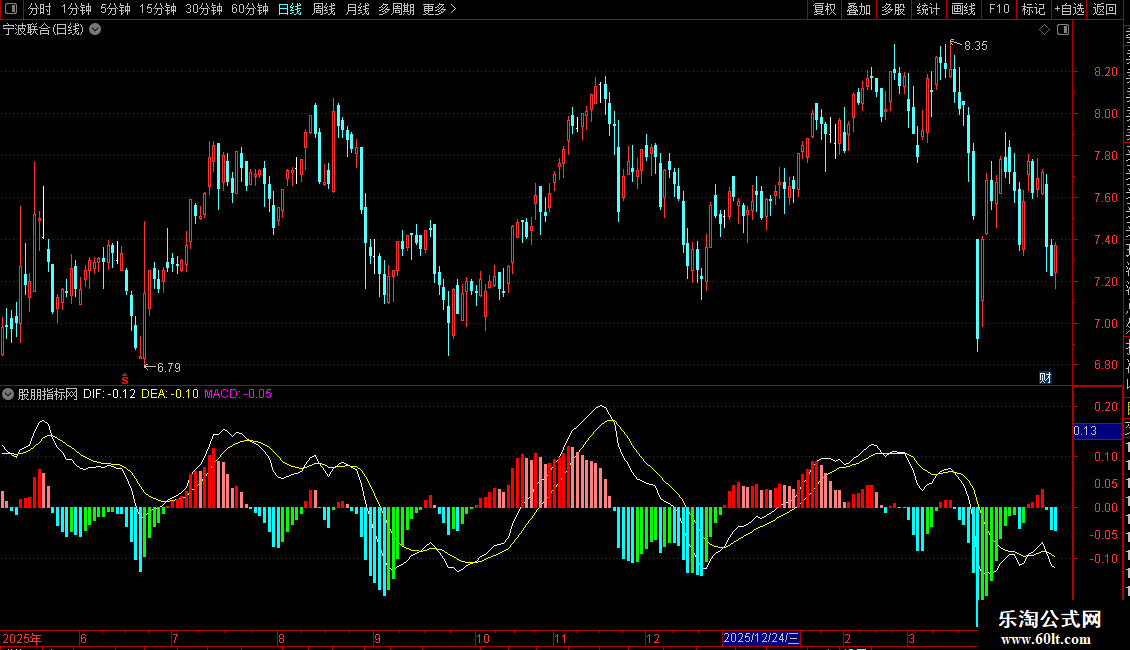Click the 7.00 price axis label

tap(1106, 324)
